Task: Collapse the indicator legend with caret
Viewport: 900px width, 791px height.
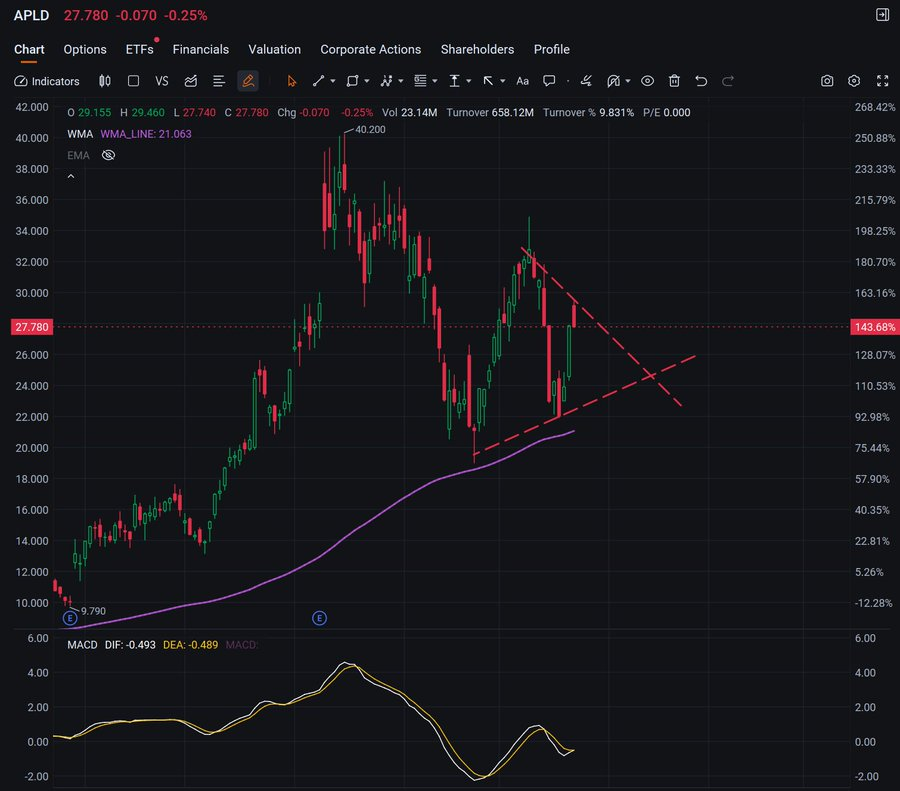Action: coord(71,177)
